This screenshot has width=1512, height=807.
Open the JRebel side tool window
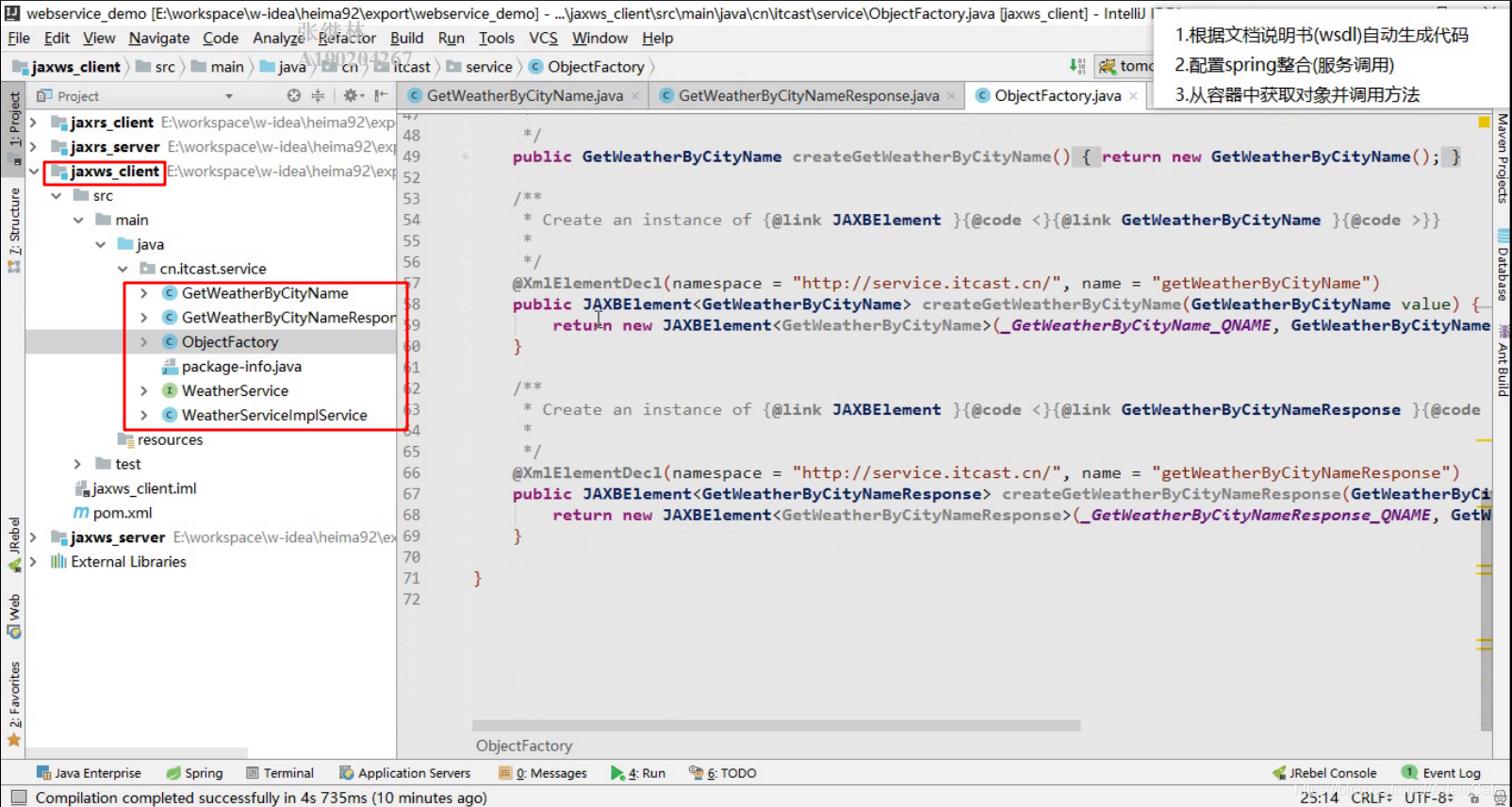tap(14, 545)
